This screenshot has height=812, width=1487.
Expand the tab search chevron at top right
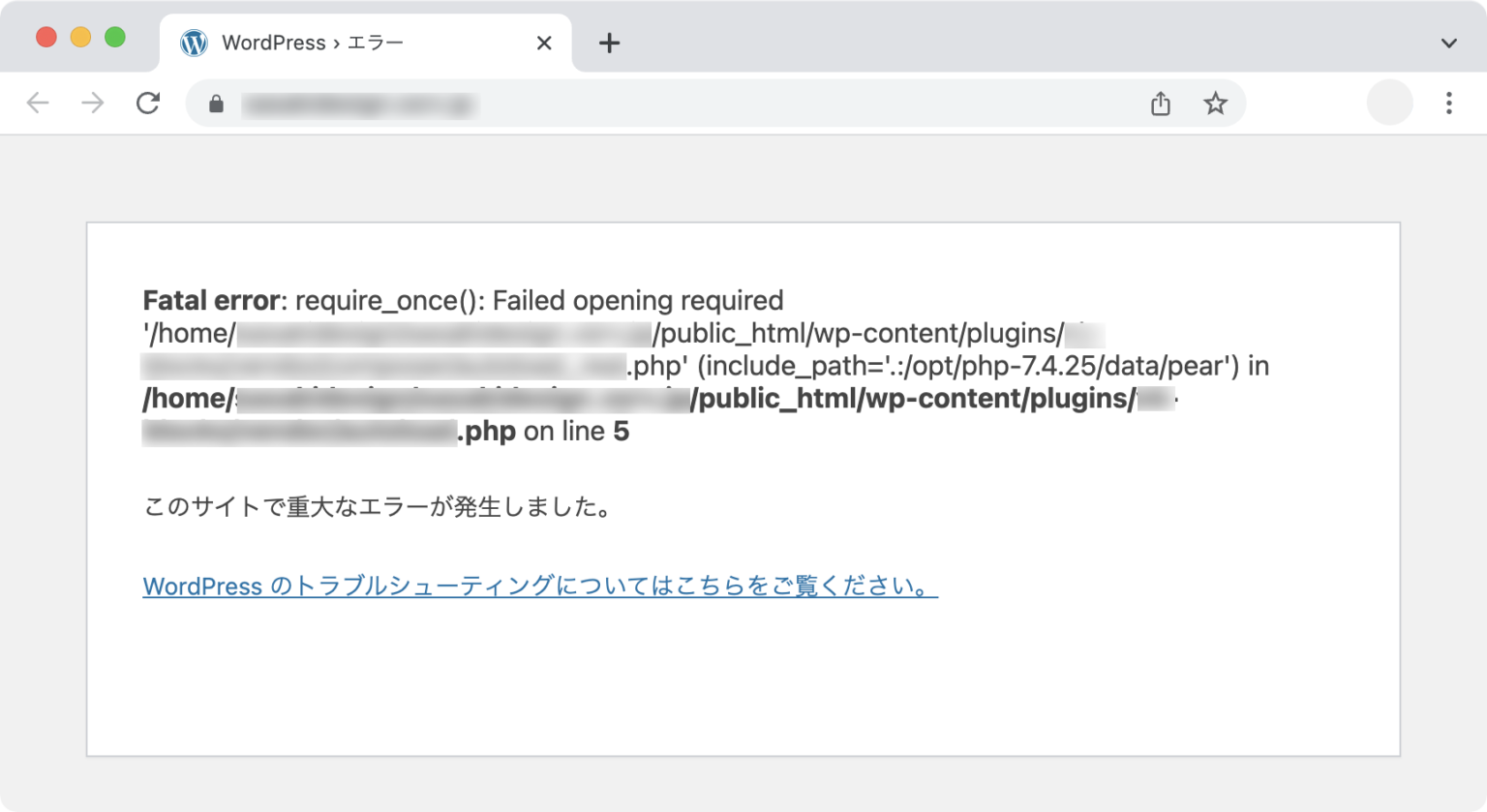tap(1448, 44)
